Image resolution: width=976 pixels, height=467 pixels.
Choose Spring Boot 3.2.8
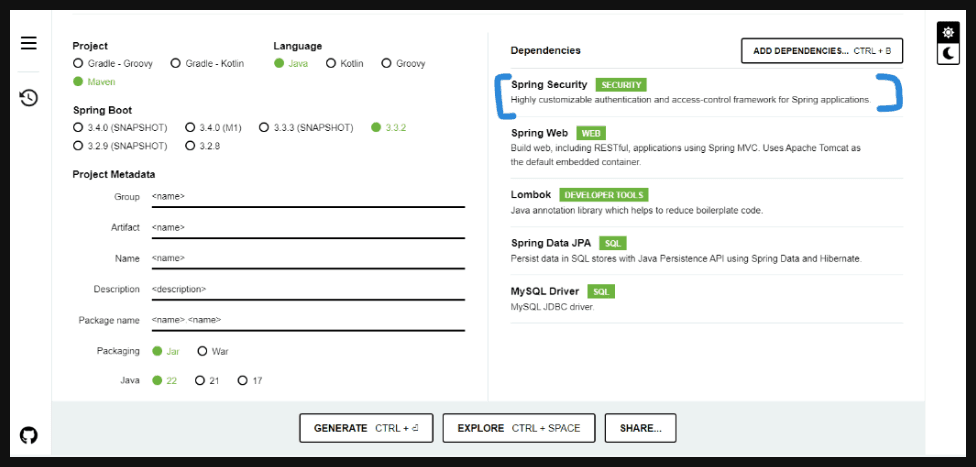tap(203, 146)
